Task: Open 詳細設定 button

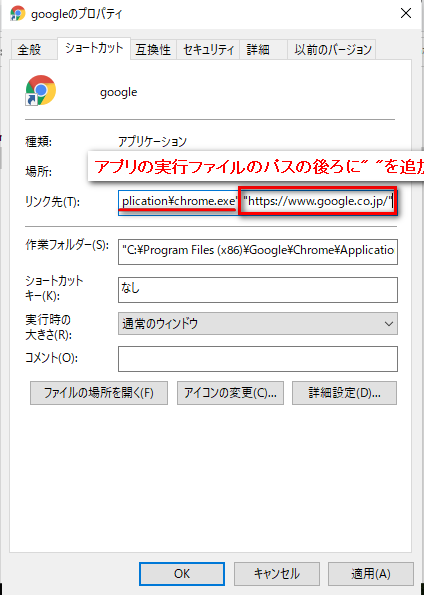Action: [344, 393]
